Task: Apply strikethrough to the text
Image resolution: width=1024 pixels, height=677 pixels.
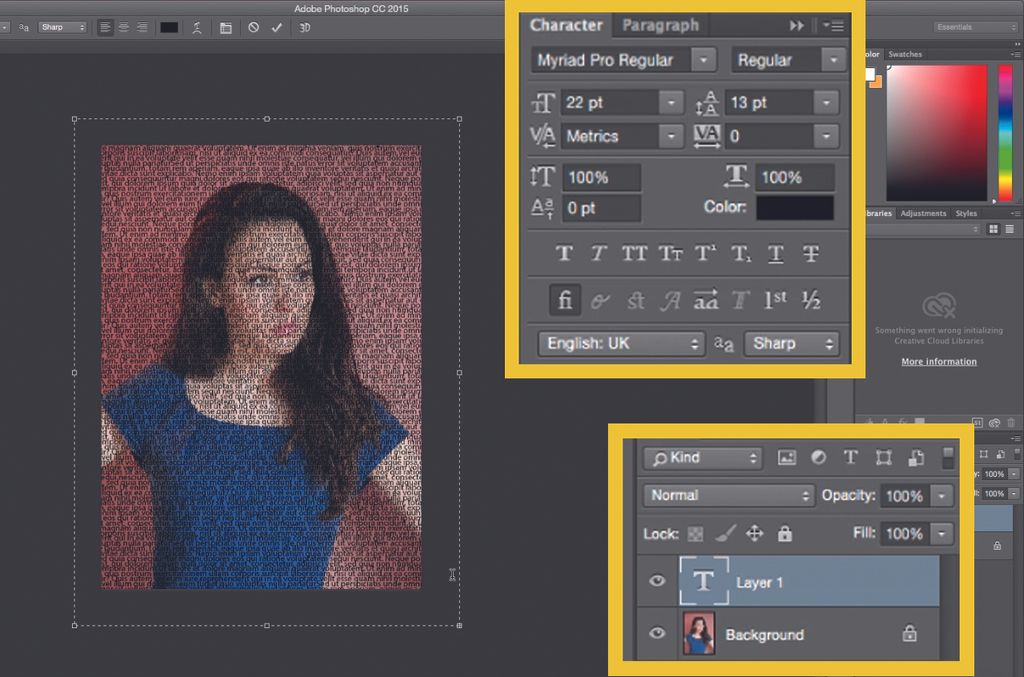Action: 810,253
